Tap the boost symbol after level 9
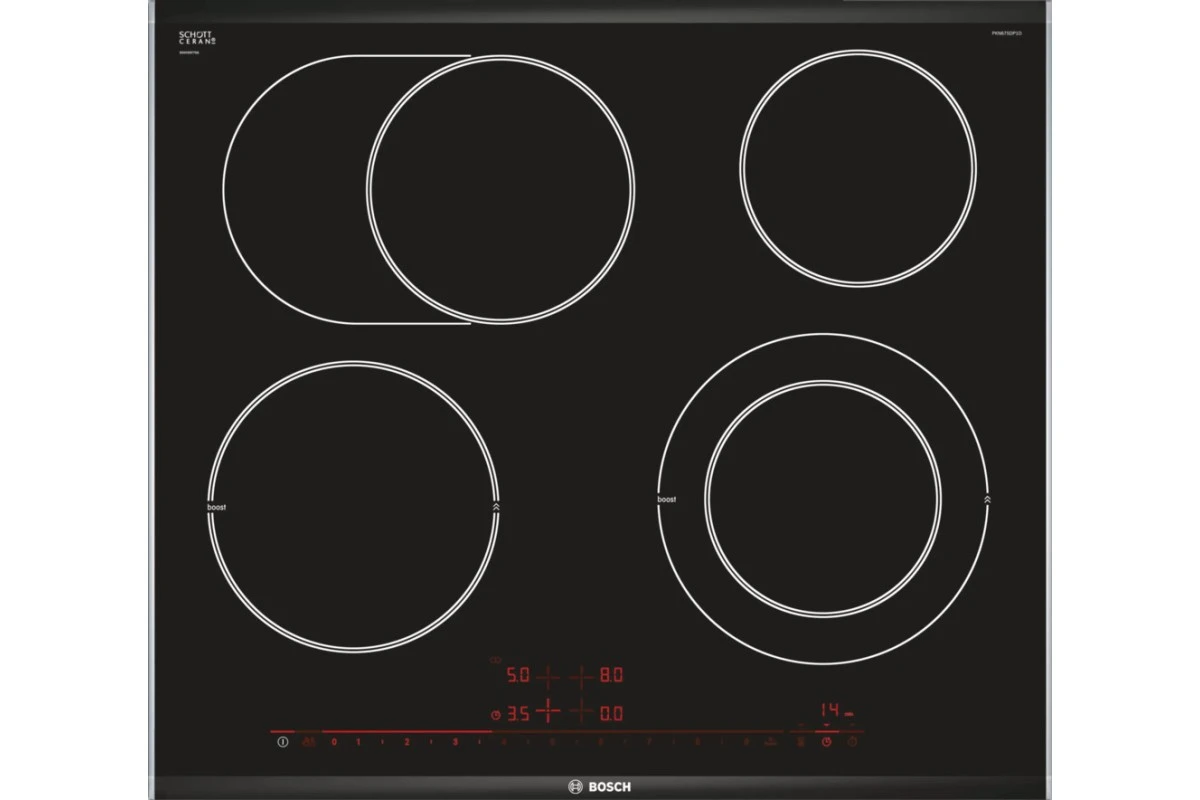The width and height of the screenshot is (1200, 800). click(771, 742)
